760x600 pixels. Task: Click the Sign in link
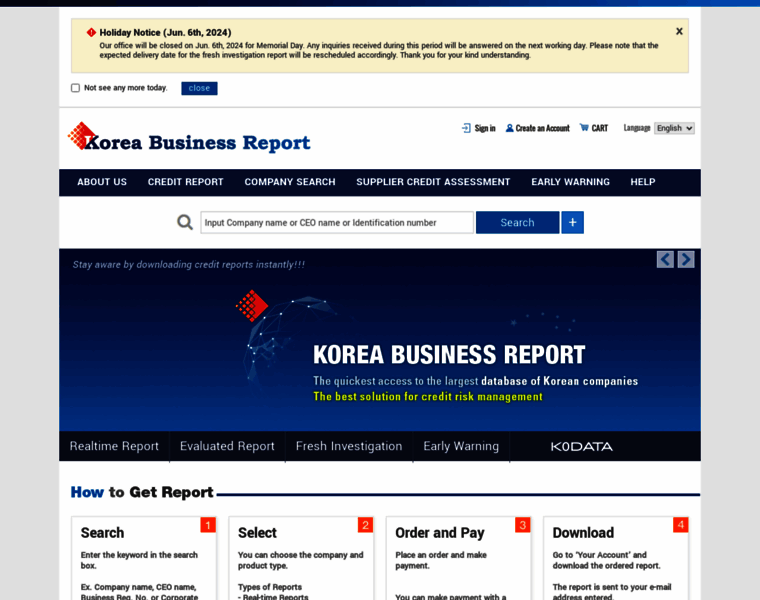coord(485,128)
